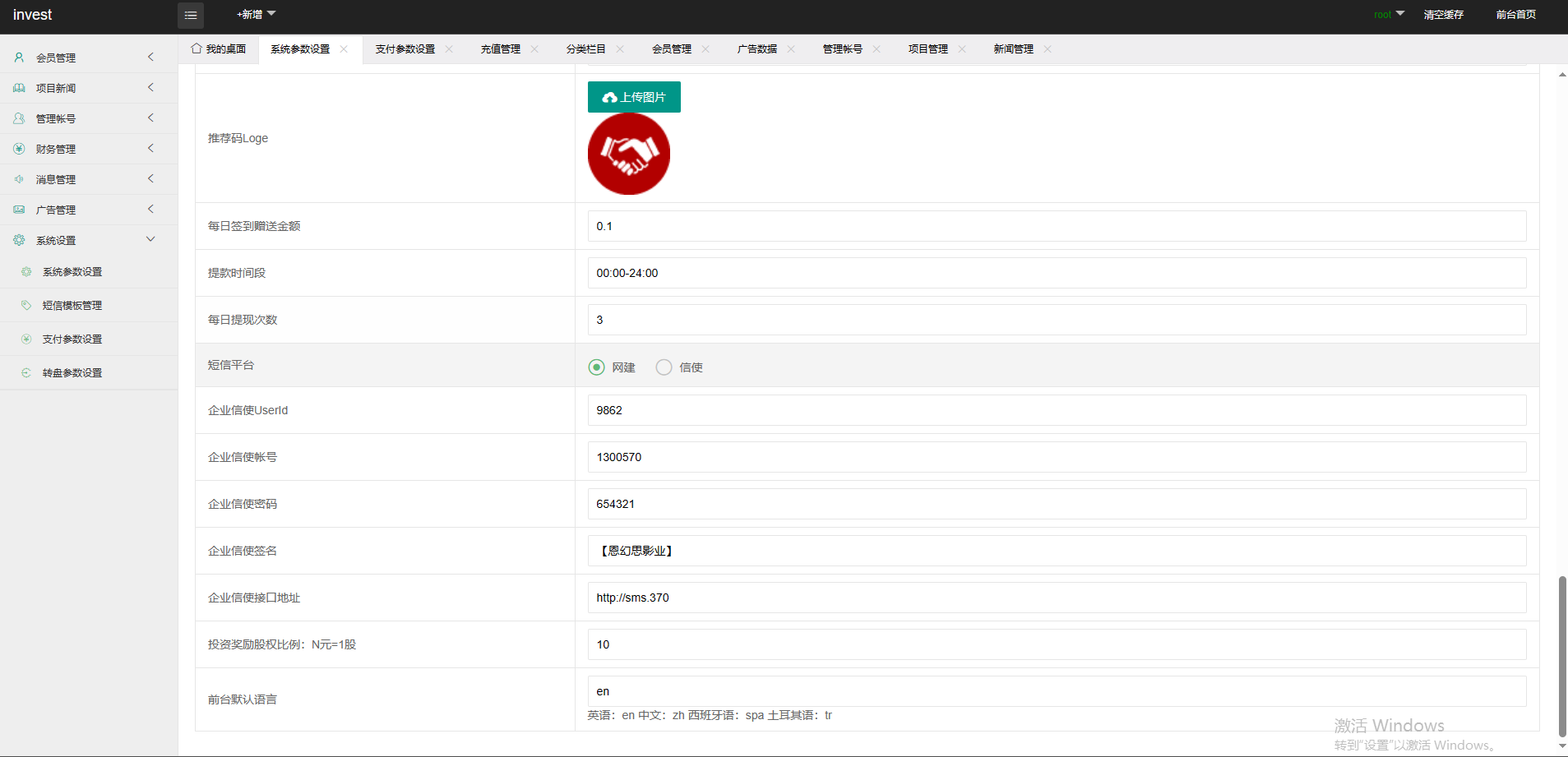This screenshot has width=1568, height=757.
Task: Switch to the 我的桌面 tab
Action: 219,49
